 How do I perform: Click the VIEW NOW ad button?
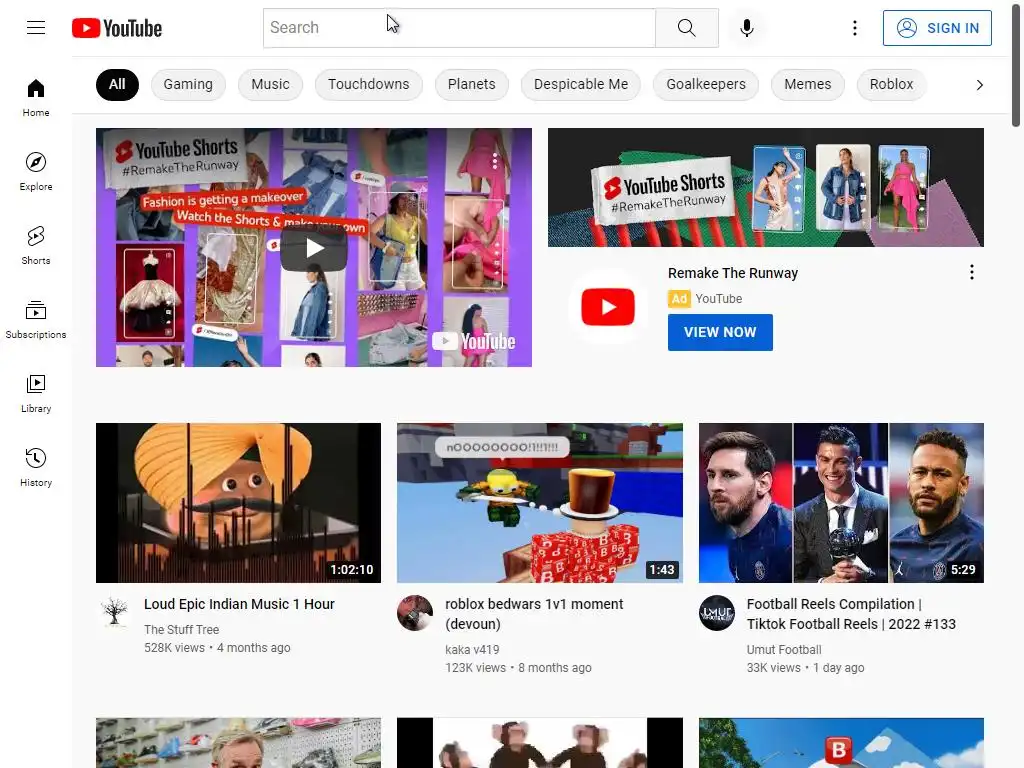tap(720, 332)
